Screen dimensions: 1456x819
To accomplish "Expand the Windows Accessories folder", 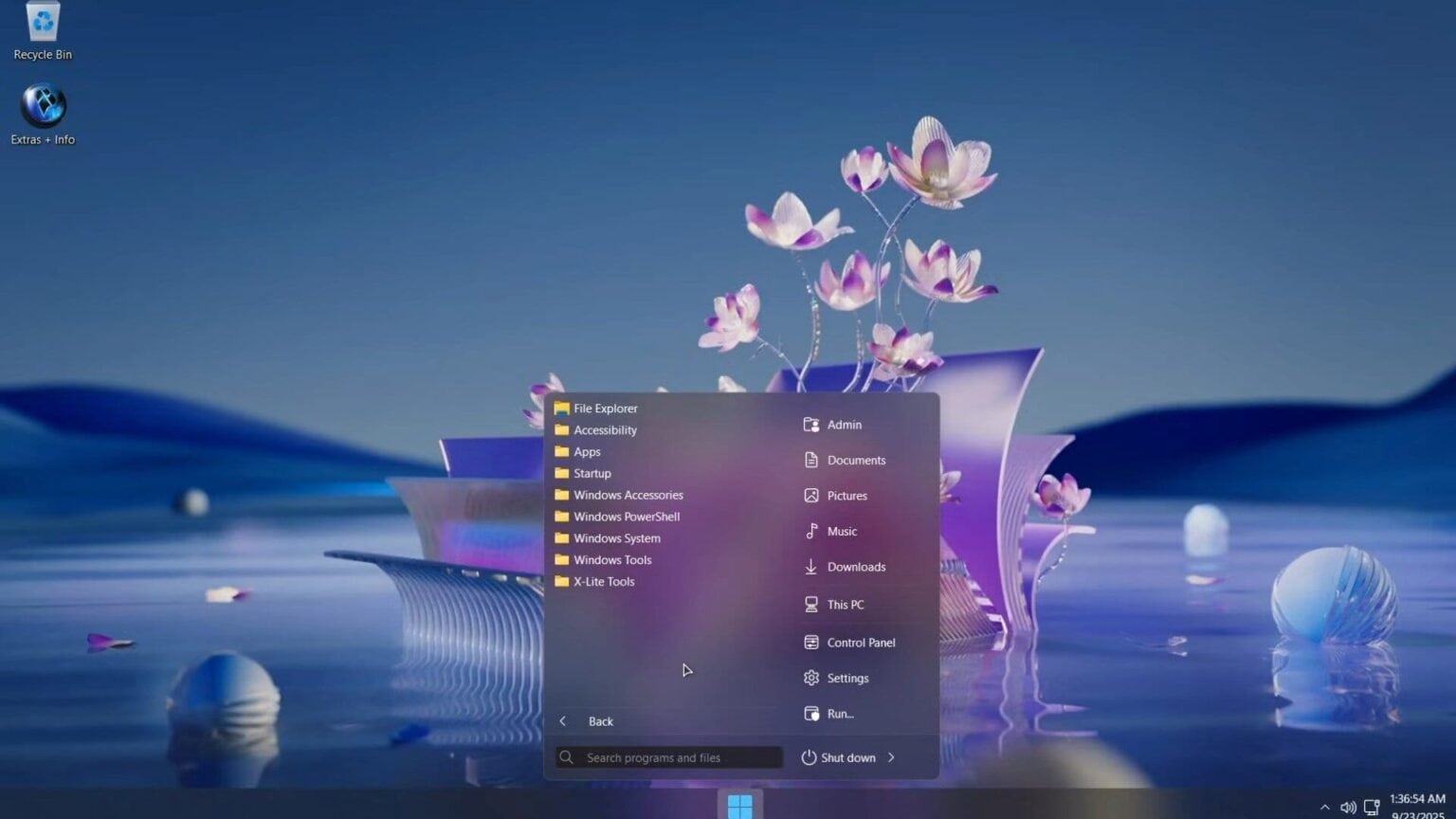I will 628,495.
